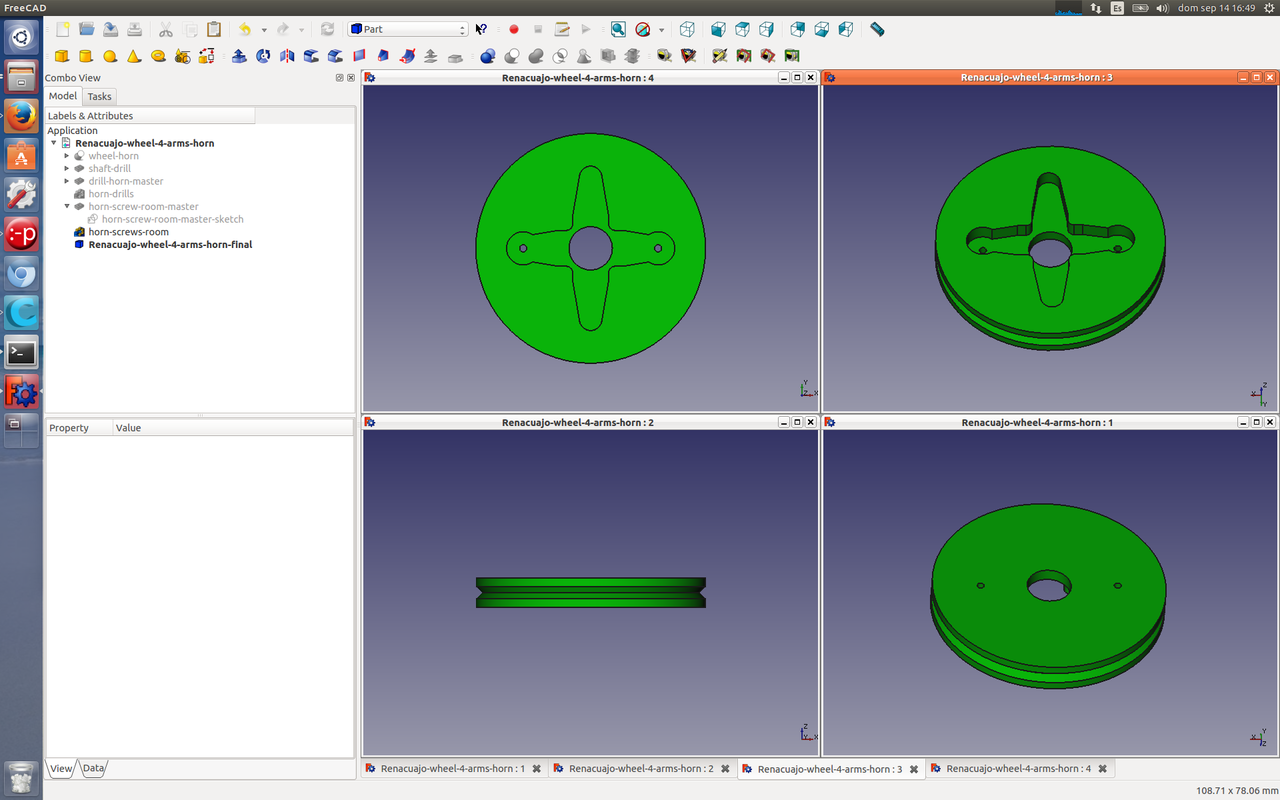The height and width of the screenshot is (800, 1280).
Task: Click the Fit All zoom icon
Action: [x=618, y=30]
